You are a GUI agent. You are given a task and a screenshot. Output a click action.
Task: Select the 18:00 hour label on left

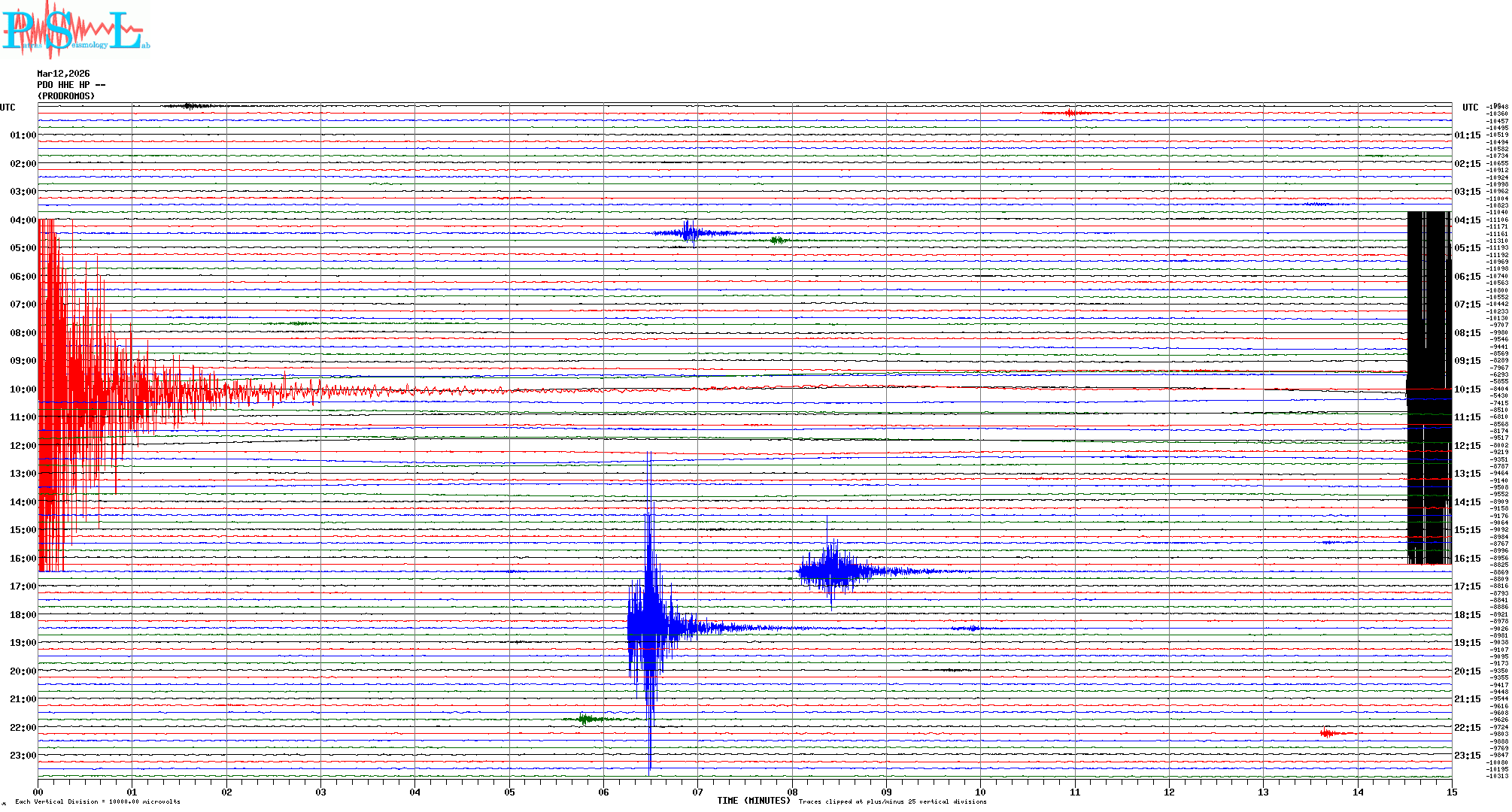click(23, 615)
